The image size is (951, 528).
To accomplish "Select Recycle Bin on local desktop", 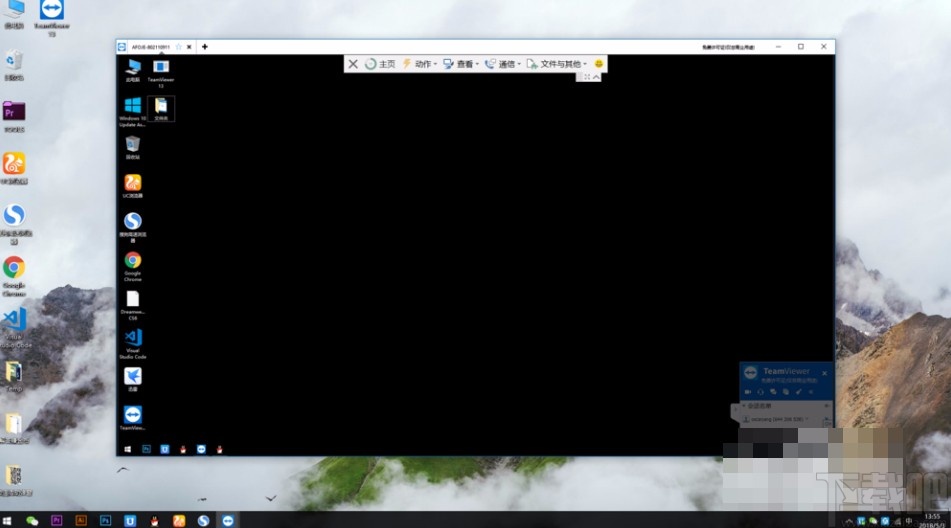I will [14, 65].
